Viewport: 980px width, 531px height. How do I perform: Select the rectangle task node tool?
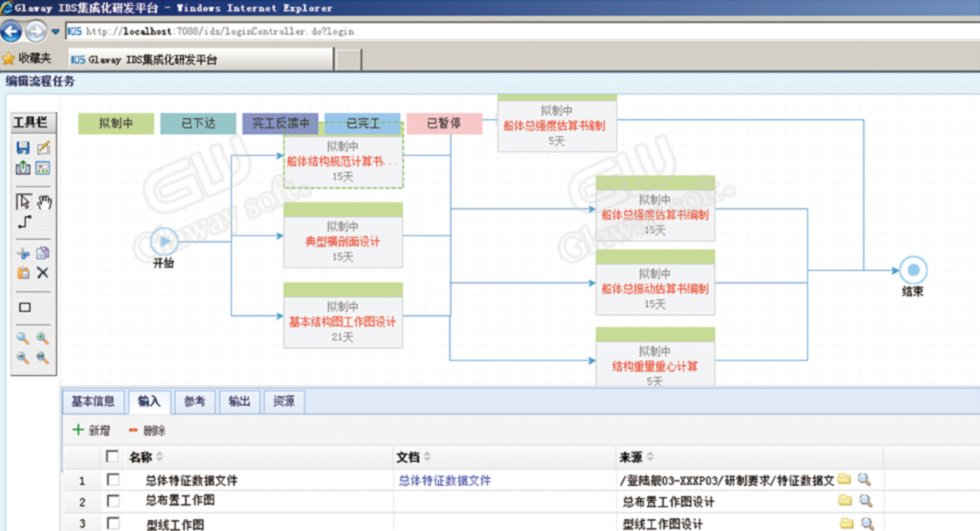pos(24,307)
